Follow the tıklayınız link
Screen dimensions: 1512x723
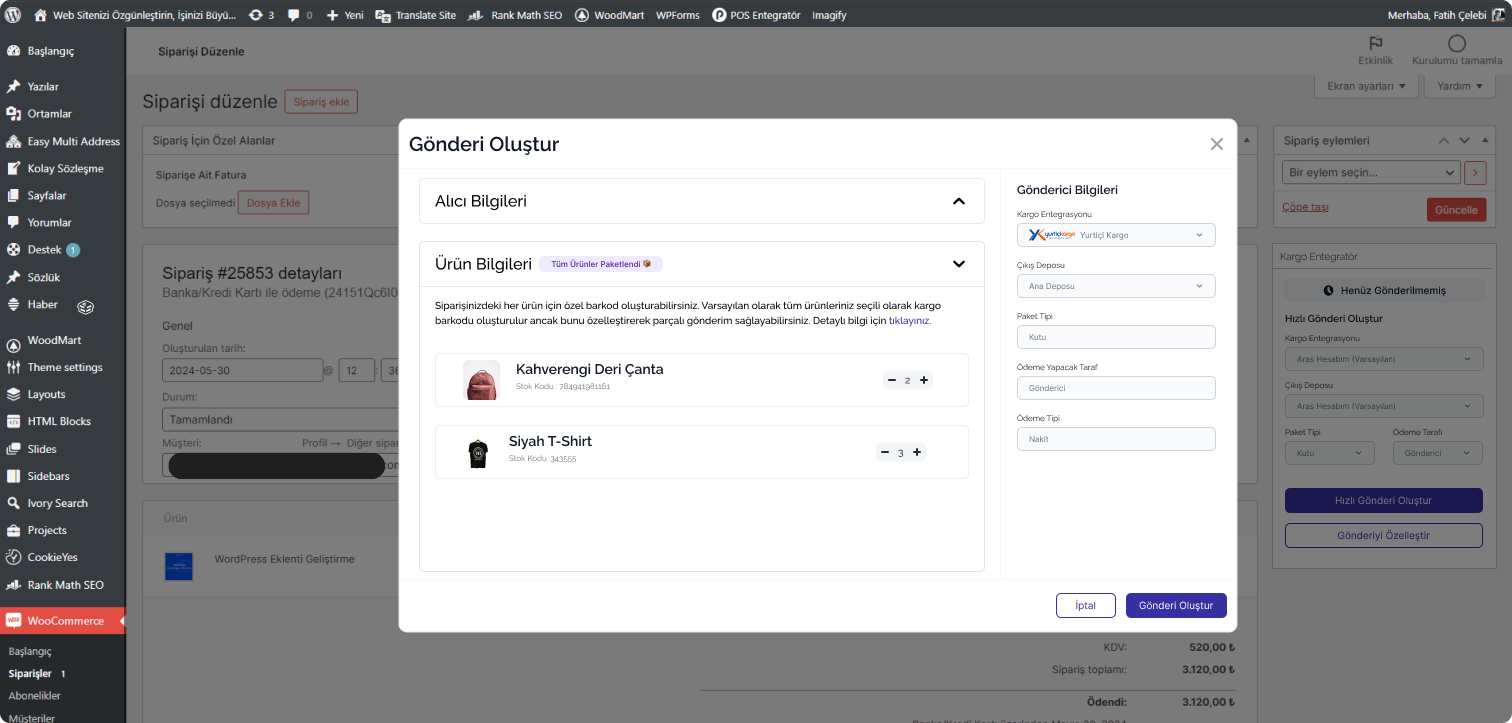pos(910,321)
